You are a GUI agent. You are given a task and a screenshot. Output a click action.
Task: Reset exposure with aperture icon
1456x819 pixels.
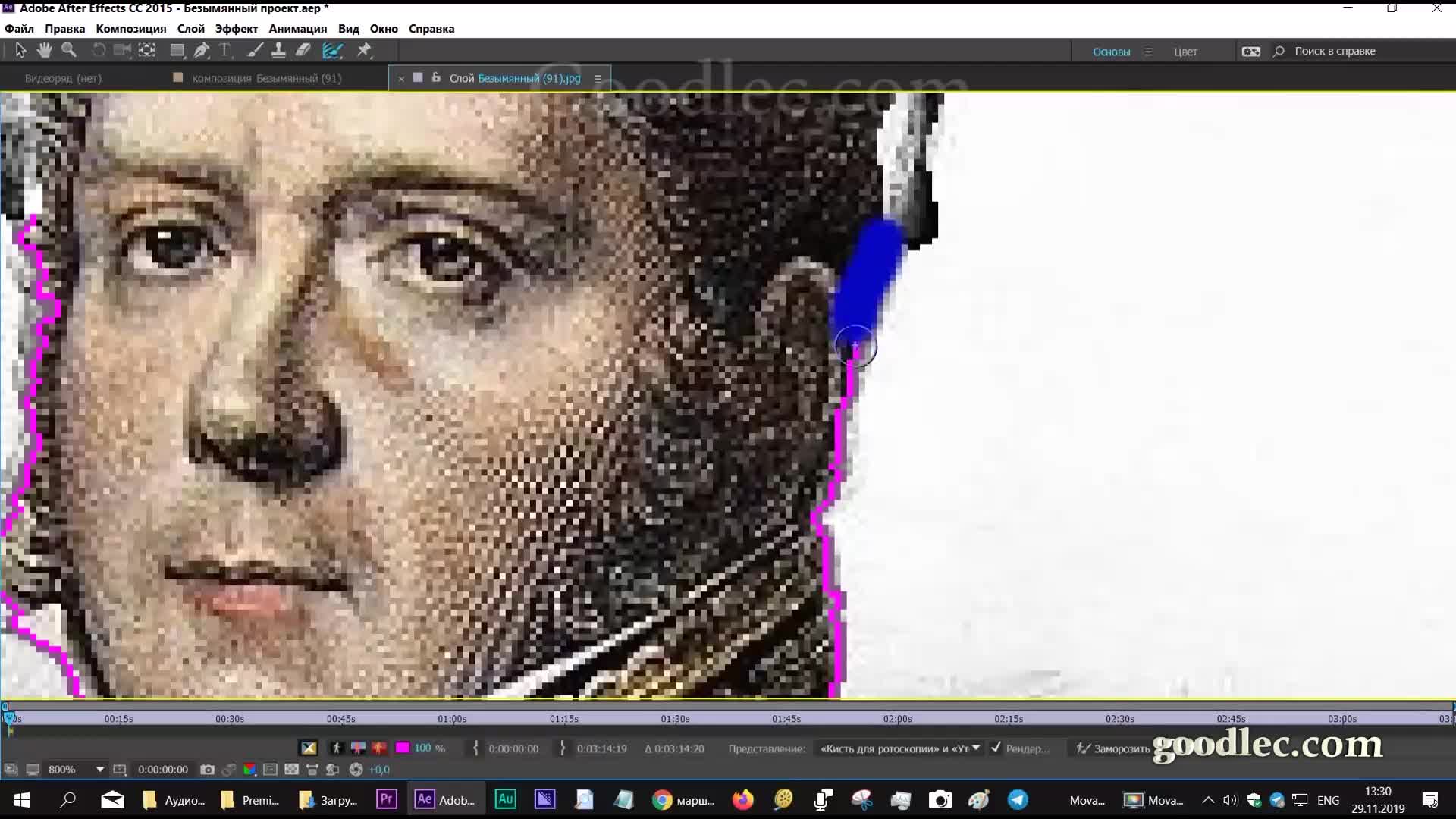[356, 770]
